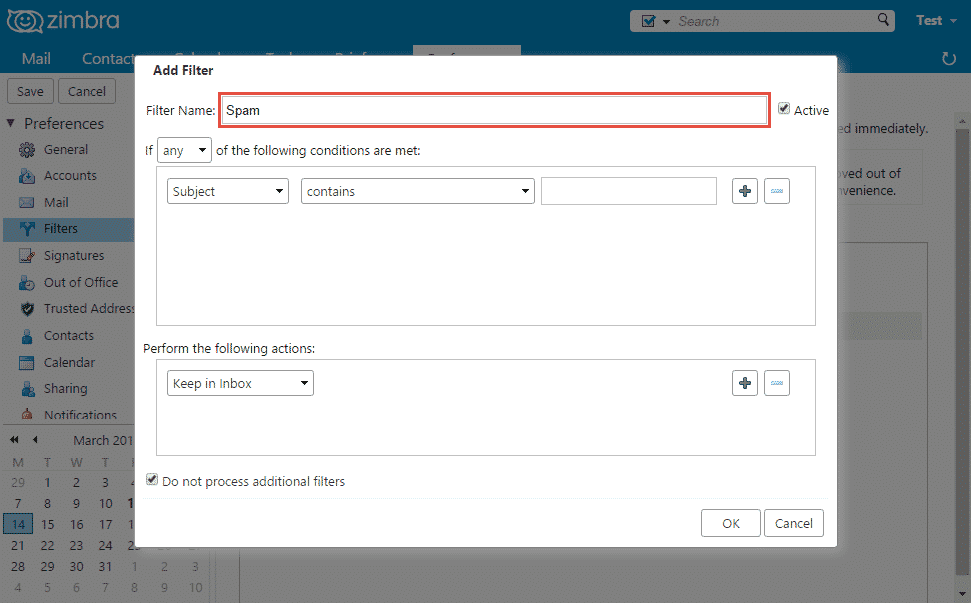Select the Out of Office icon
Screen dimensions: 971x603
pyautogui.click(x=27, y=282)
